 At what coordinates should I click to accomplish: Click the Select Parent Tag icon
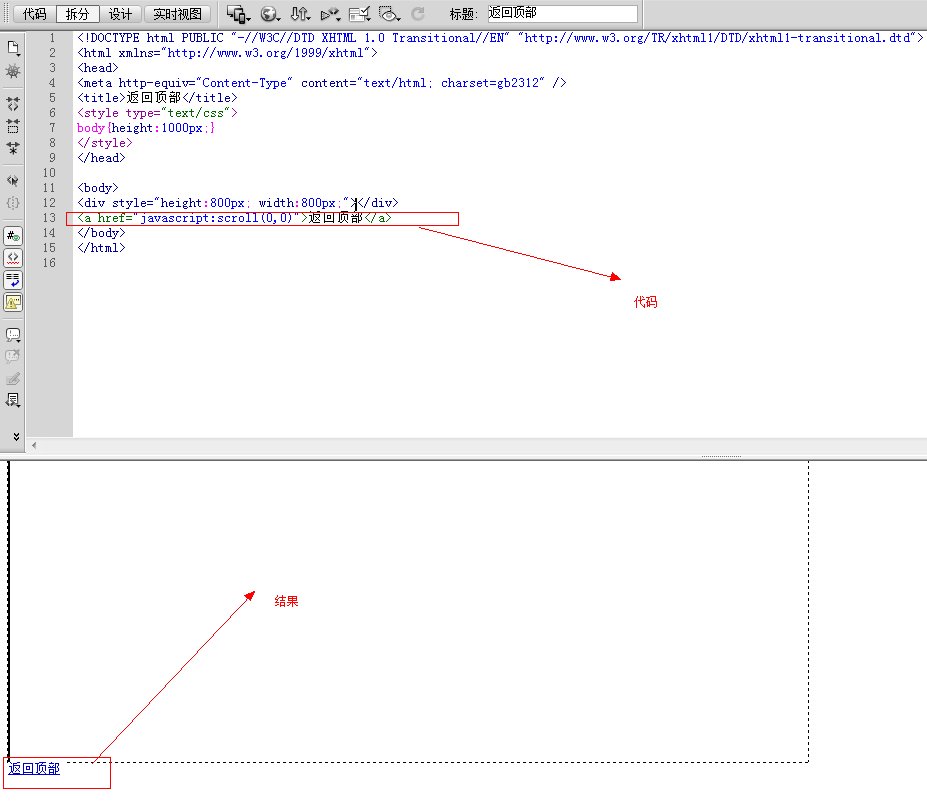(13, 180)
